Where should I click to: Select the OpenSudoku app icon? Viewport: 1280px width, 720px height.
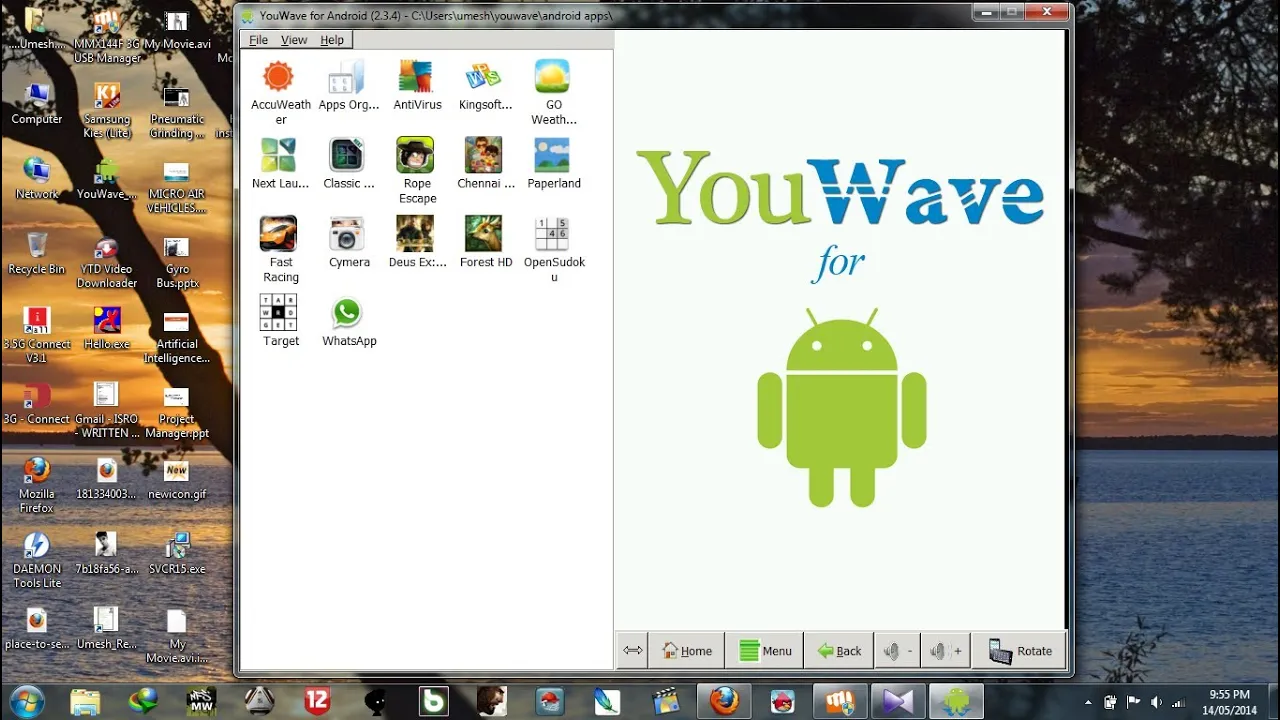(x=552, y=233)
